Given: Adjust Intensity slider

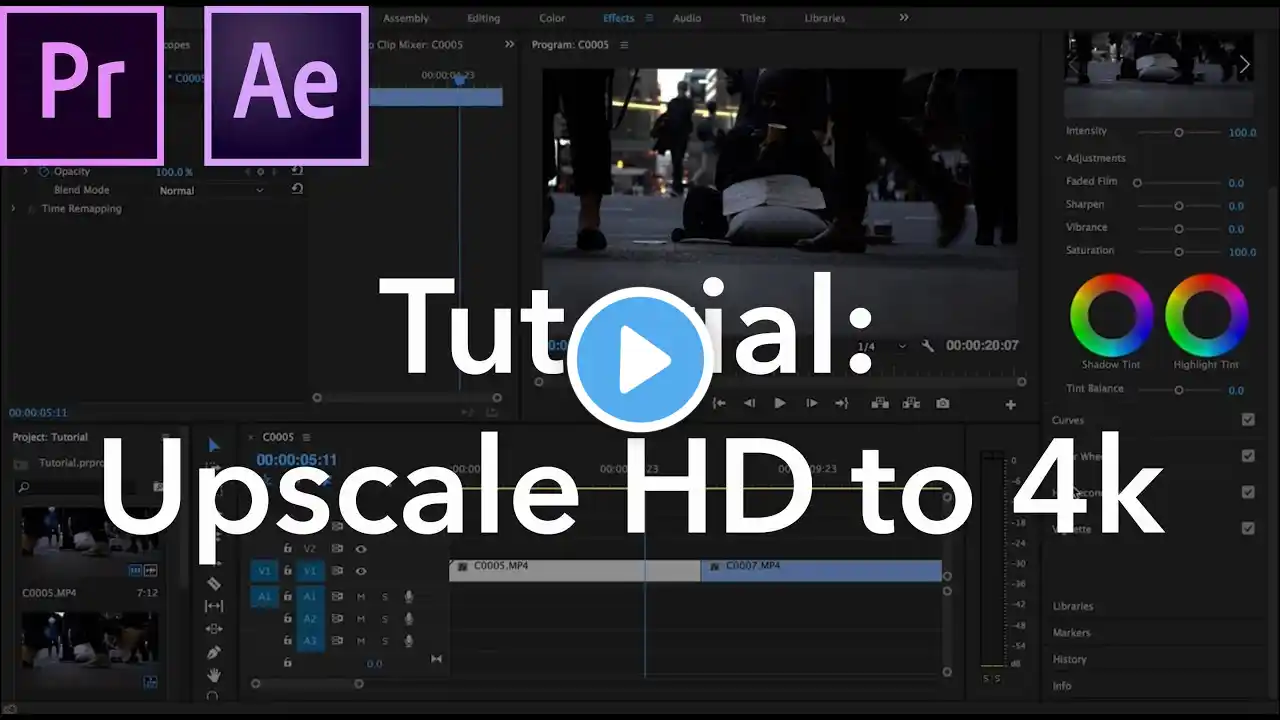Looking at the screenshot, I should click(x=1179, y=132).
